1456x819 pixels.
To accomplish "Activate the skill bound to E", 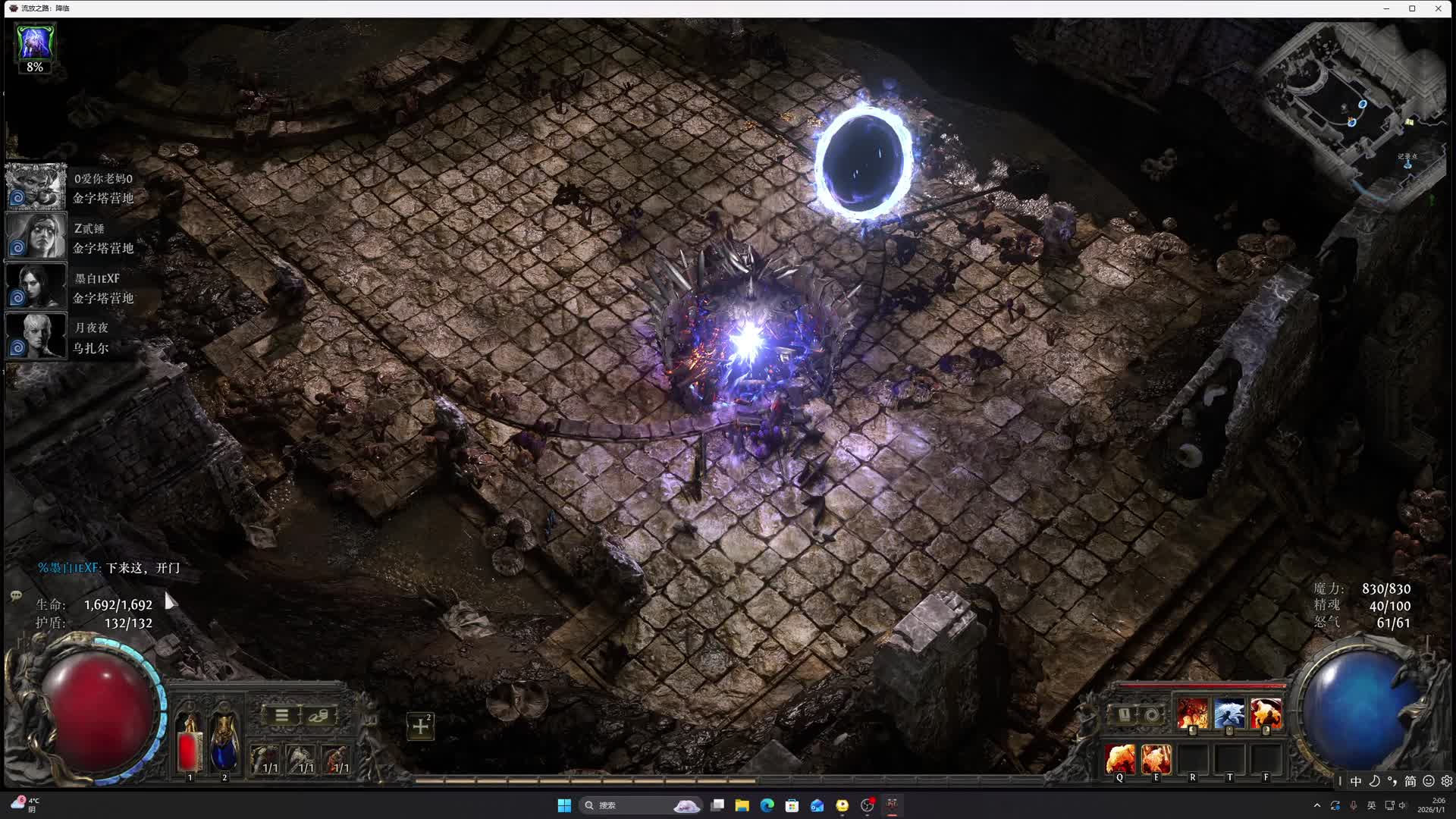I will [1156, 758].
